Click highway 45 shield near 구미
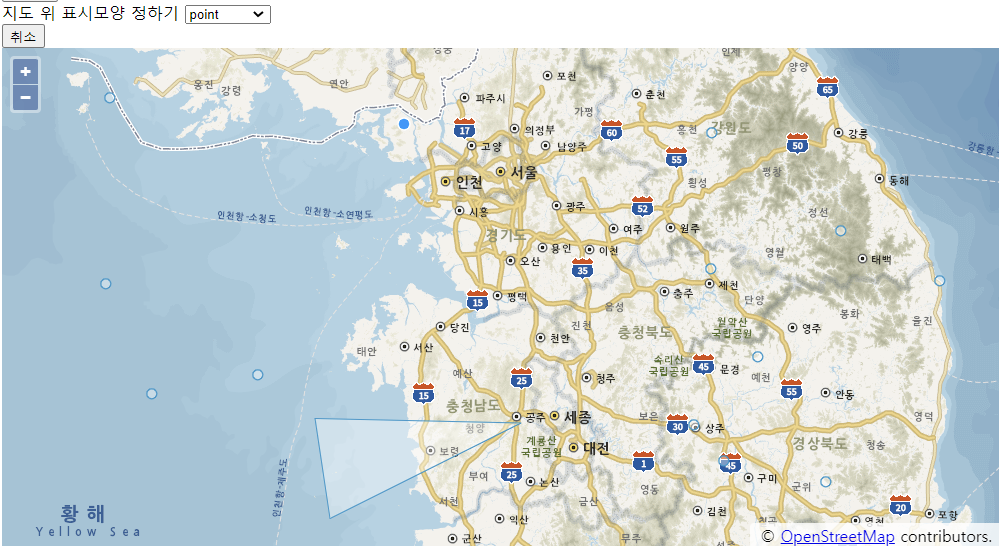999x546 pixels. click(730, 463)
